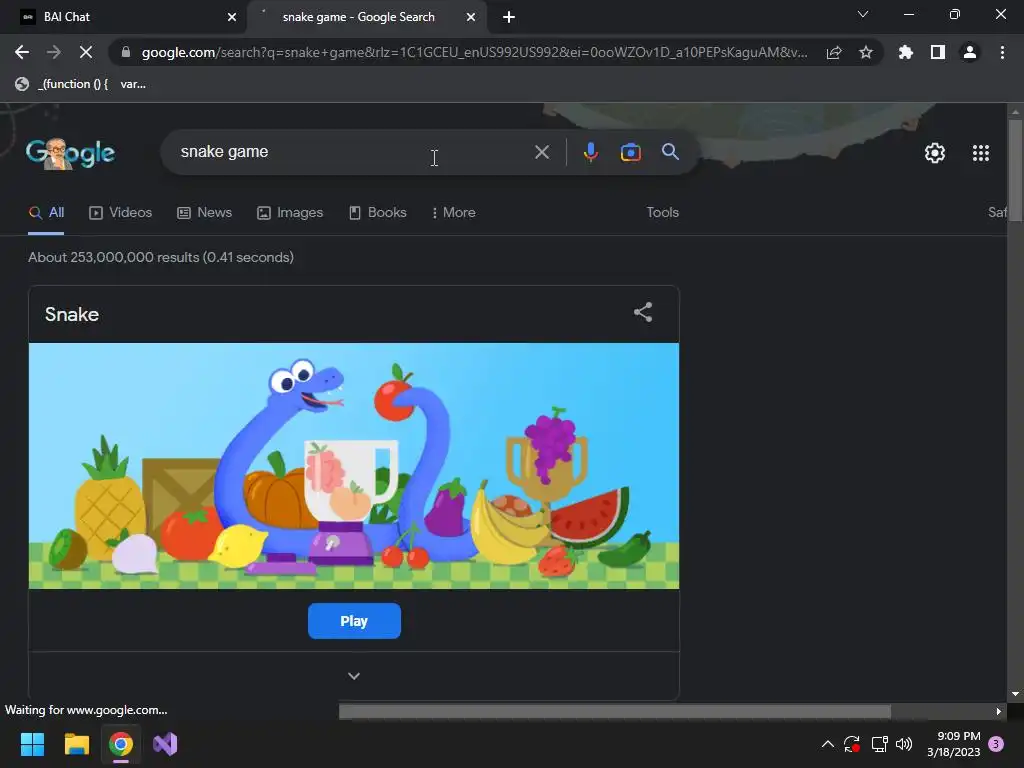Screen dimensions: 1024x768
Task: Open volume control speaker icon
Action: click(x=904, y=744)
